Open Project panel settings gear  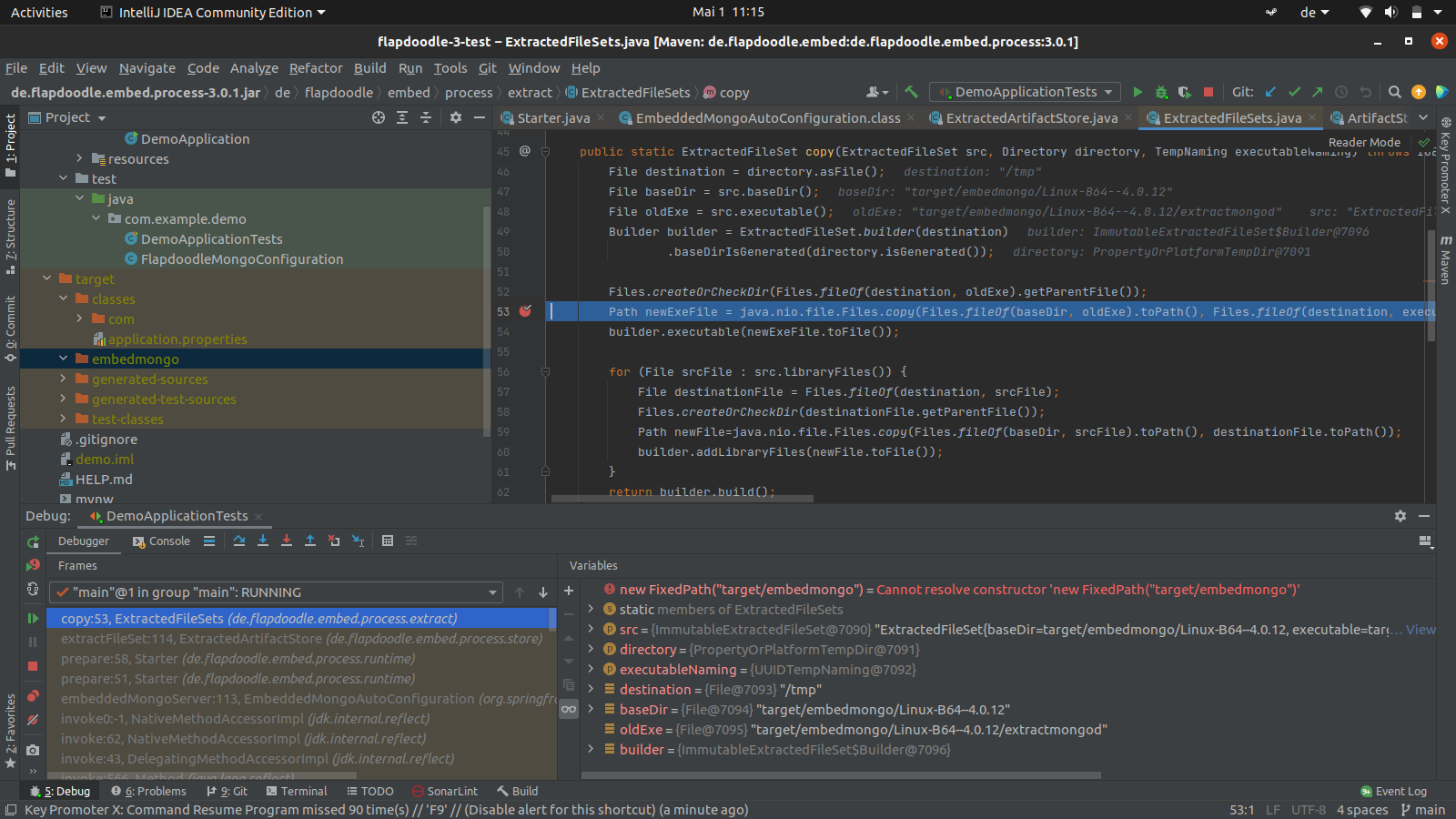click(456, 117)
